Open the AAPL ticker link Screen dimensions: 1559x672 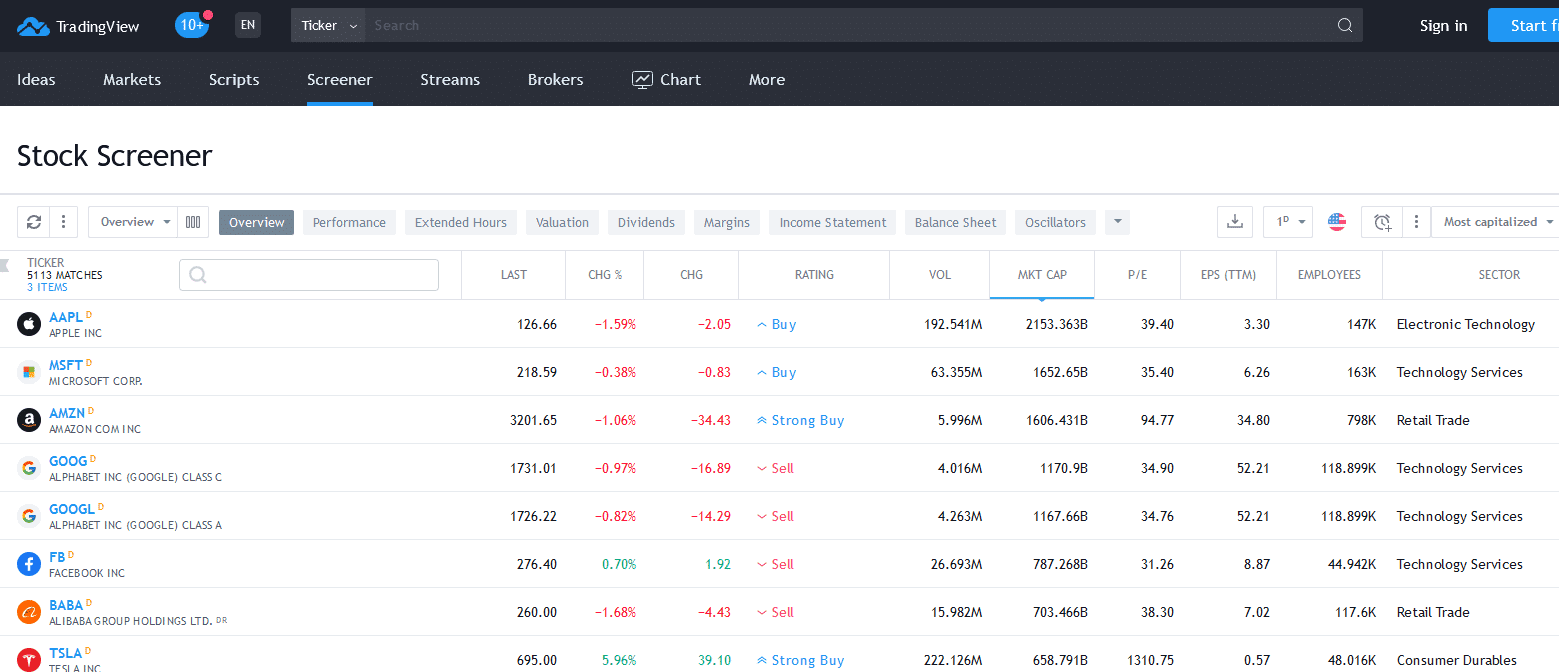(66, 317)
